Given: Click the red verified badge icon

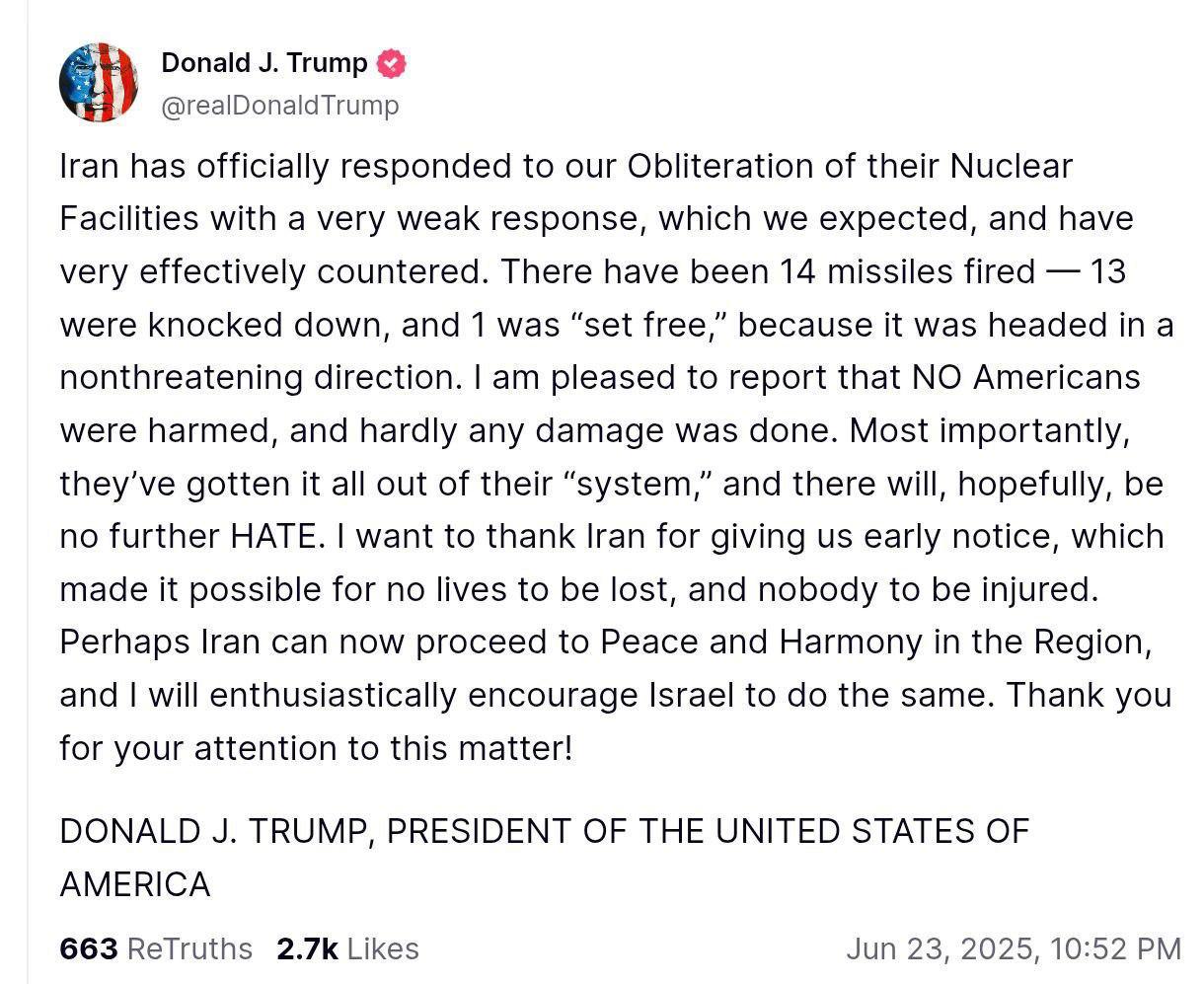Looking at the screenshot, I should (x=392, y=64).
